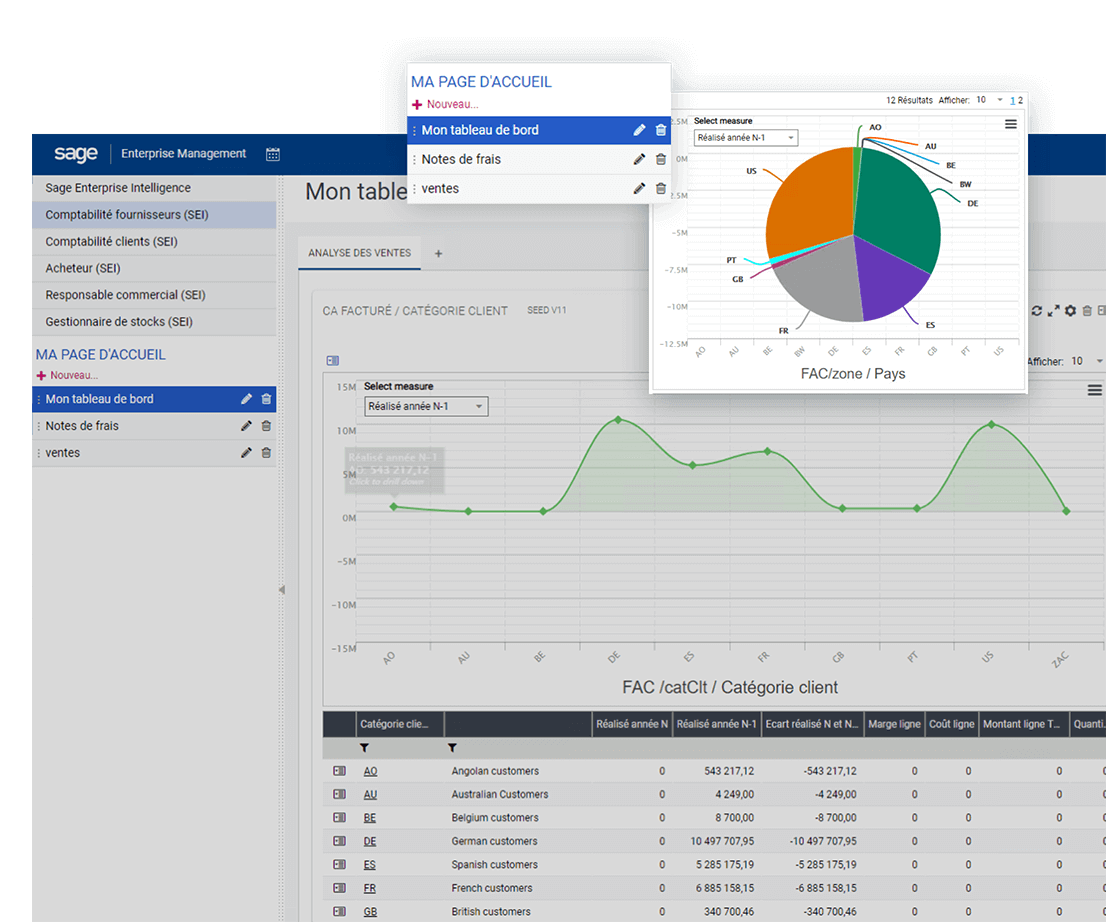This screenshot has height=922, width=1106.
Task: Click pencil icon beside 'ventes' in popup list
Action: [639, 188]
